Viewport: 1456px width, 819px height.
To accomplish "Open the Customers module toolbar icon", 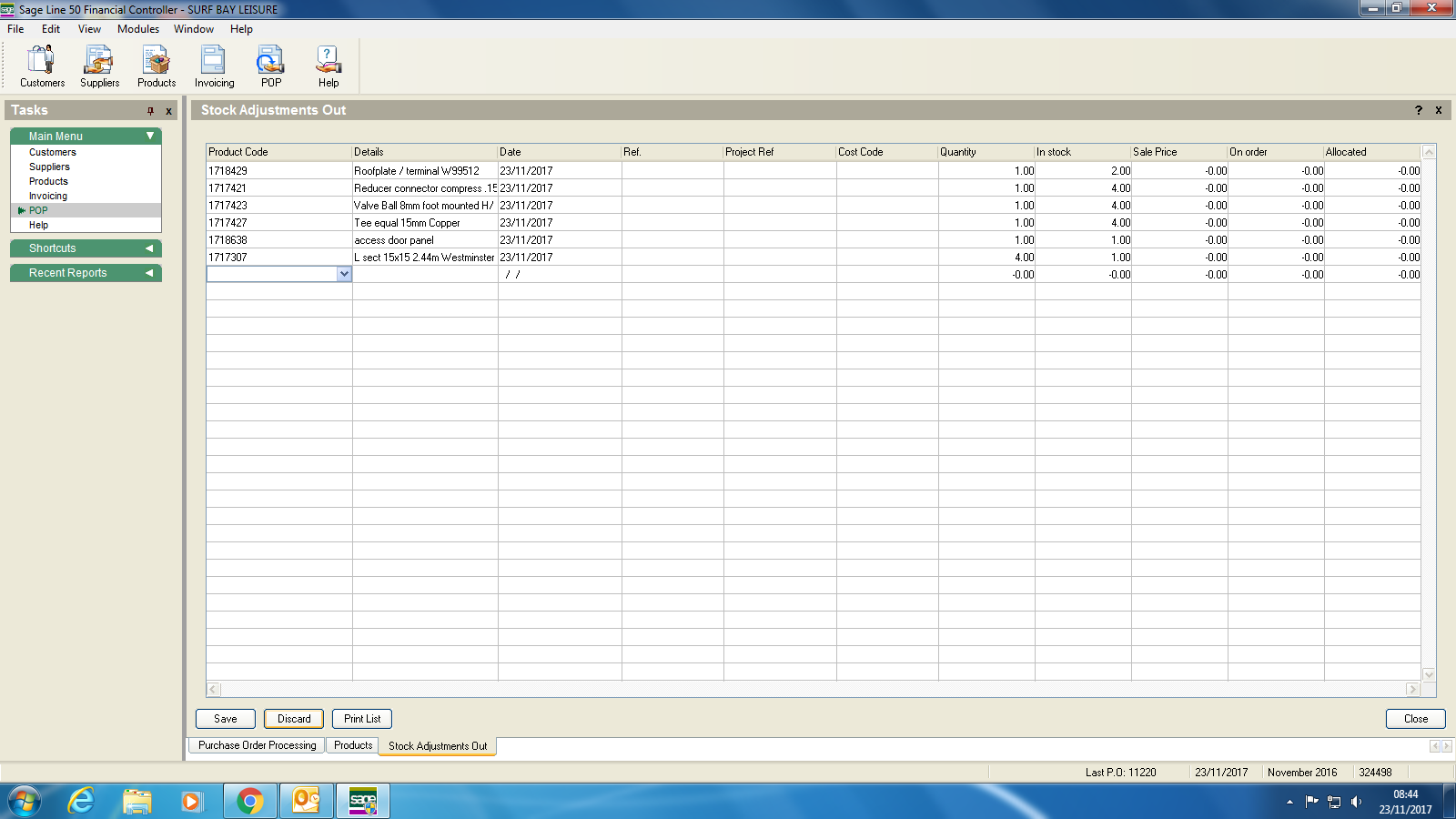I will click(x=42, y=66).
